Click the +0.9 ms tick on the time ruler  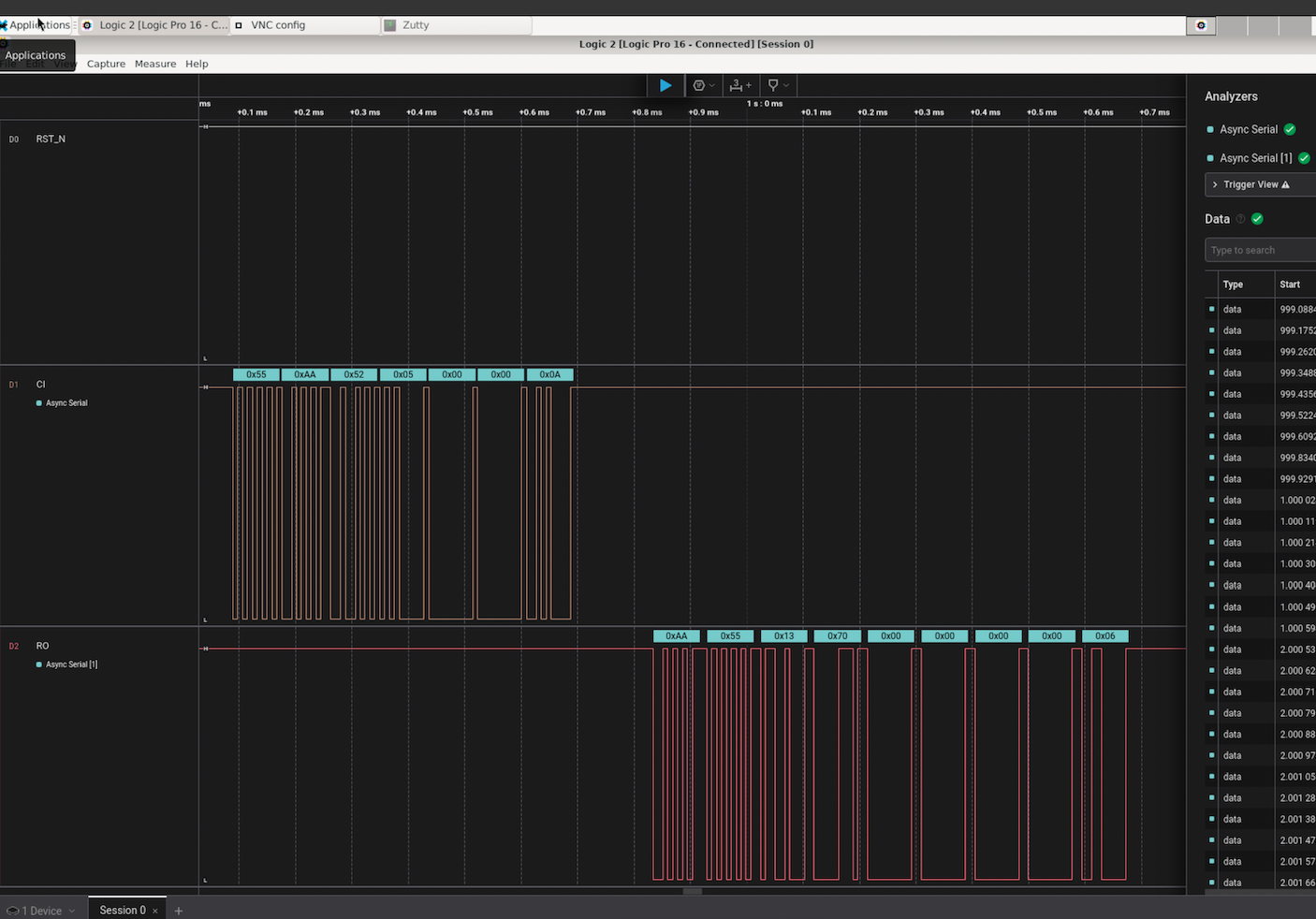click(x=704, y=112)
